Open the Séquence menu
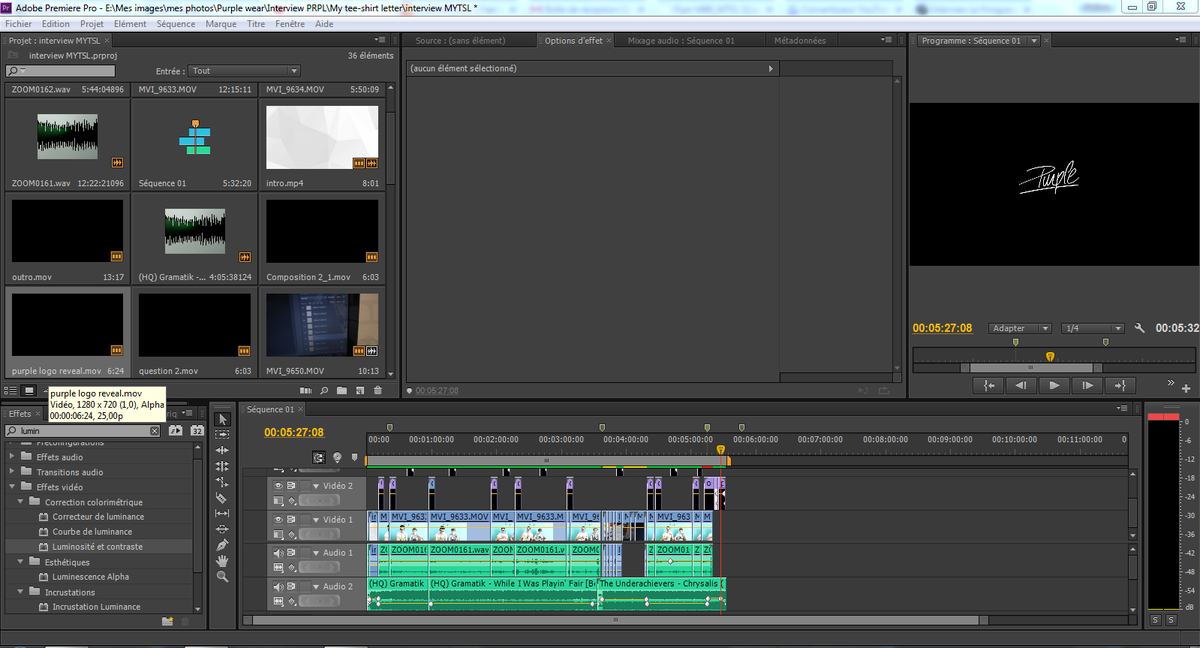Screen dimensions: 1200x648 pos(176,23)
